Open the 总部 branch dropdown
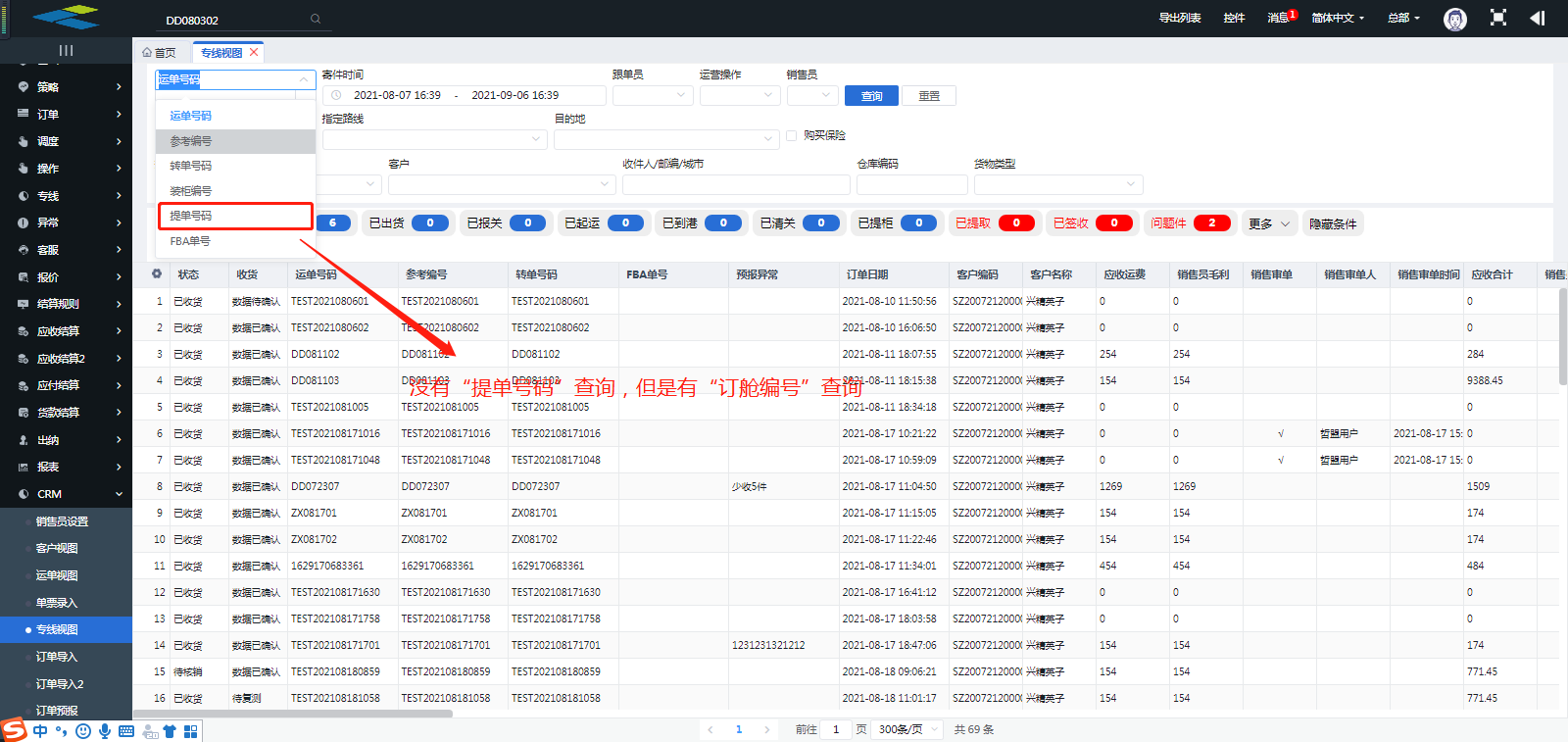 pos(1403,18)
